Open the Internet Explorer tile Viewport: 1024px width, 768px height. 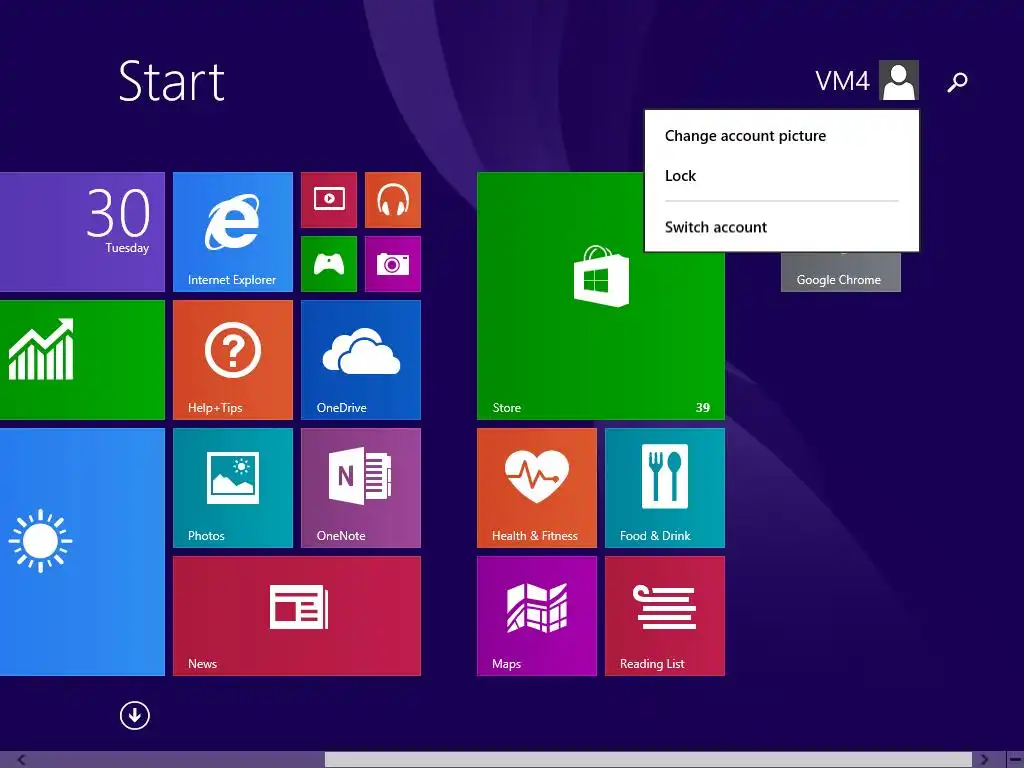tap(232, 232)
